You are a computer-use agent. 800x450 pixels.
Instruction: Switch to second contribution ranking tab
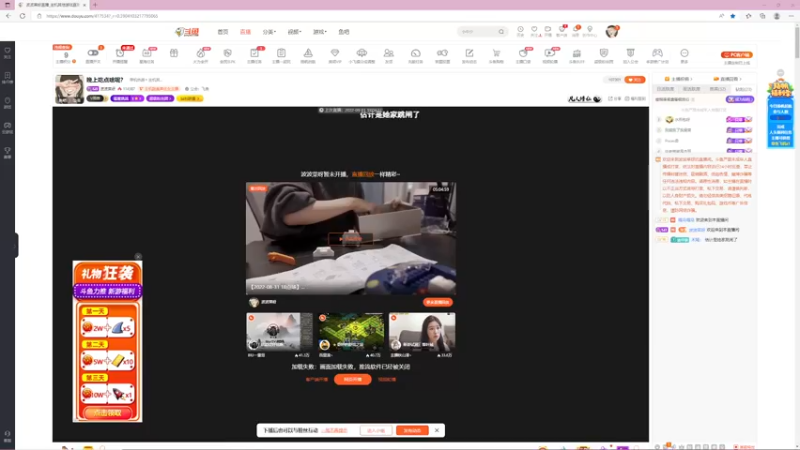tap(691, 89)
